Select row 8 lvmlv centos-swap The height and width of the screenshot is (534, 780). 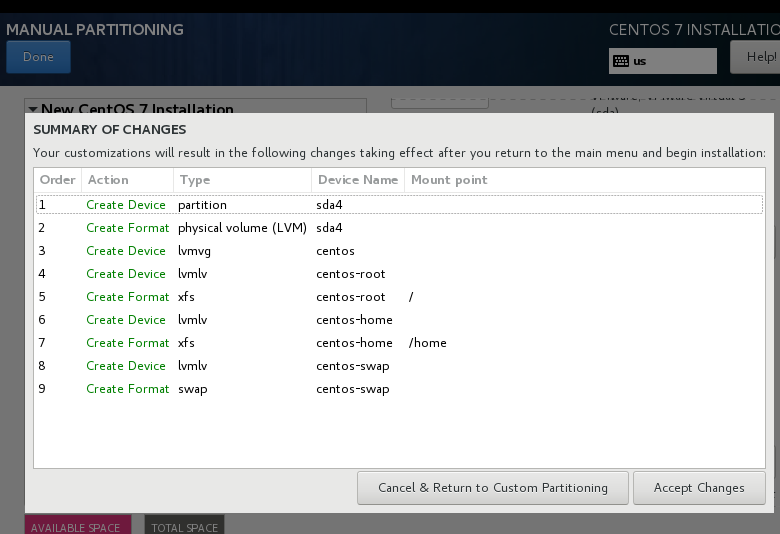(399, 366)
